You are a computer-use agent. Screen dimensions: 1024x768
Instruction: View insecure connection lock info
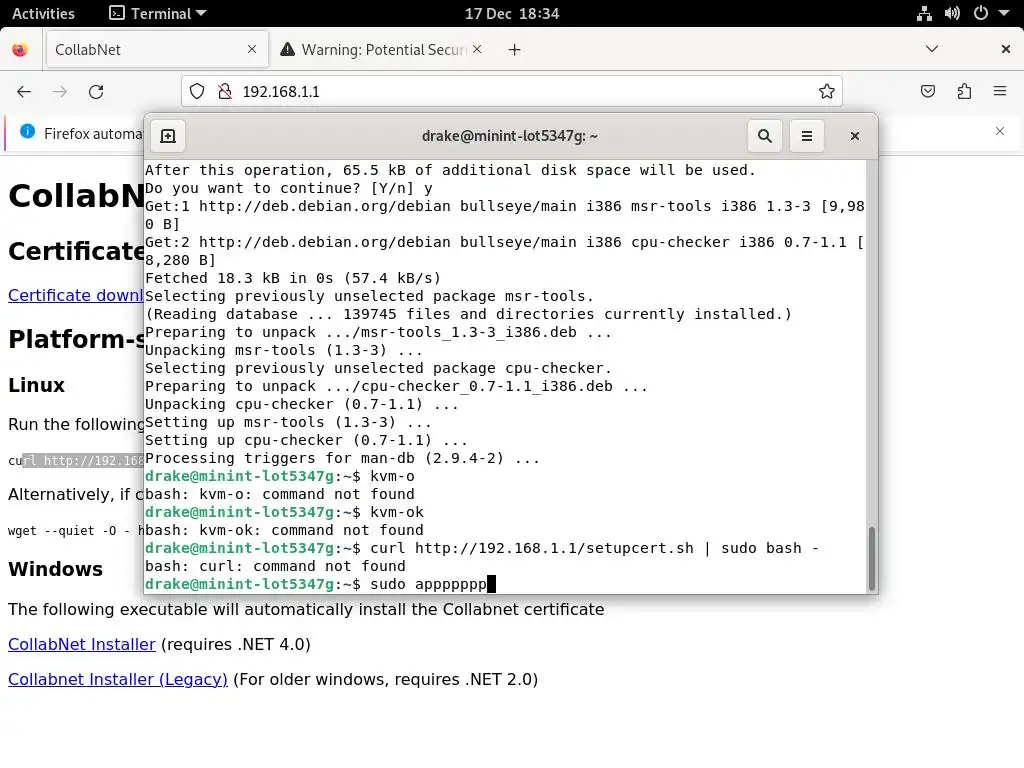(225, 91)
